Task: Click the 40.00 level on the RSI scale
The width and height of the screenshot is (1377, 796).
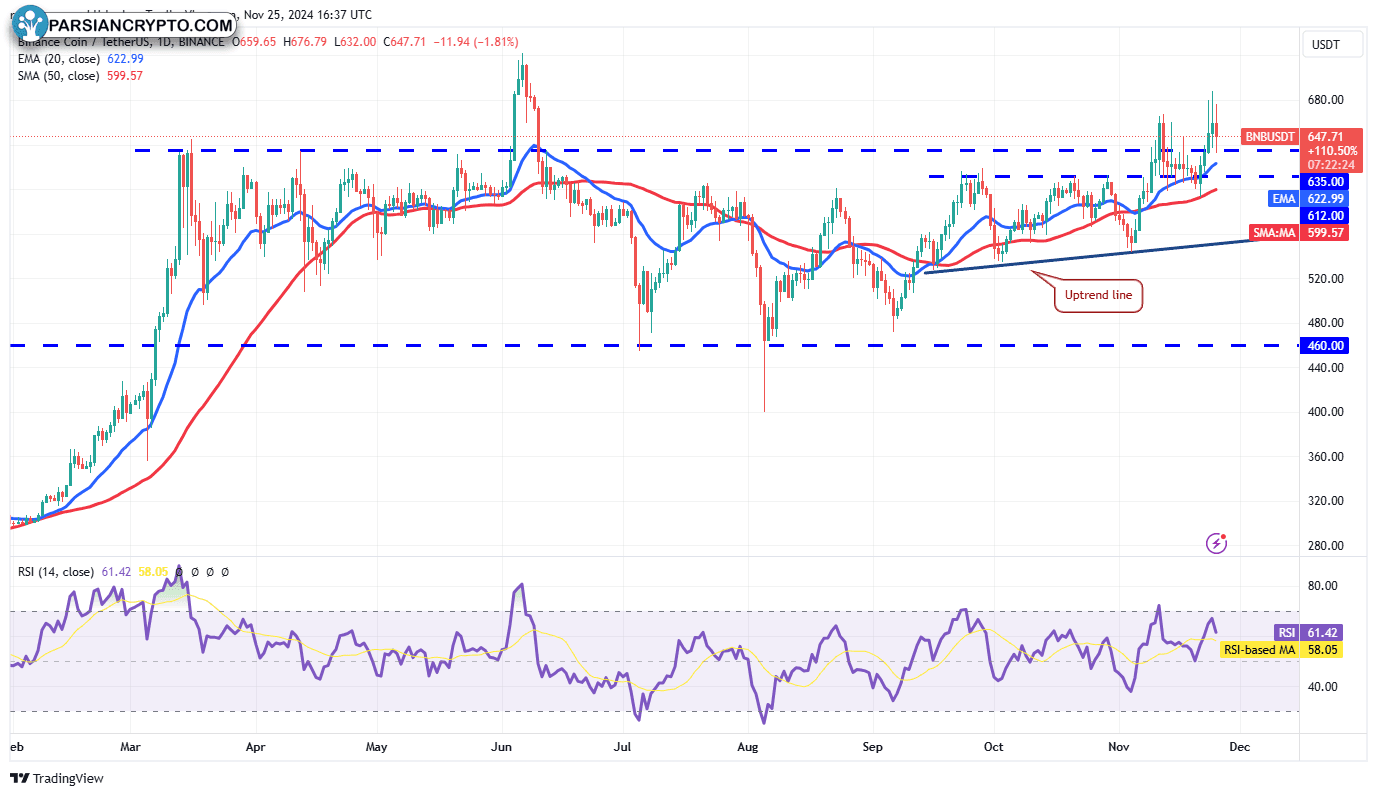Action: (x=1321, y=686)
